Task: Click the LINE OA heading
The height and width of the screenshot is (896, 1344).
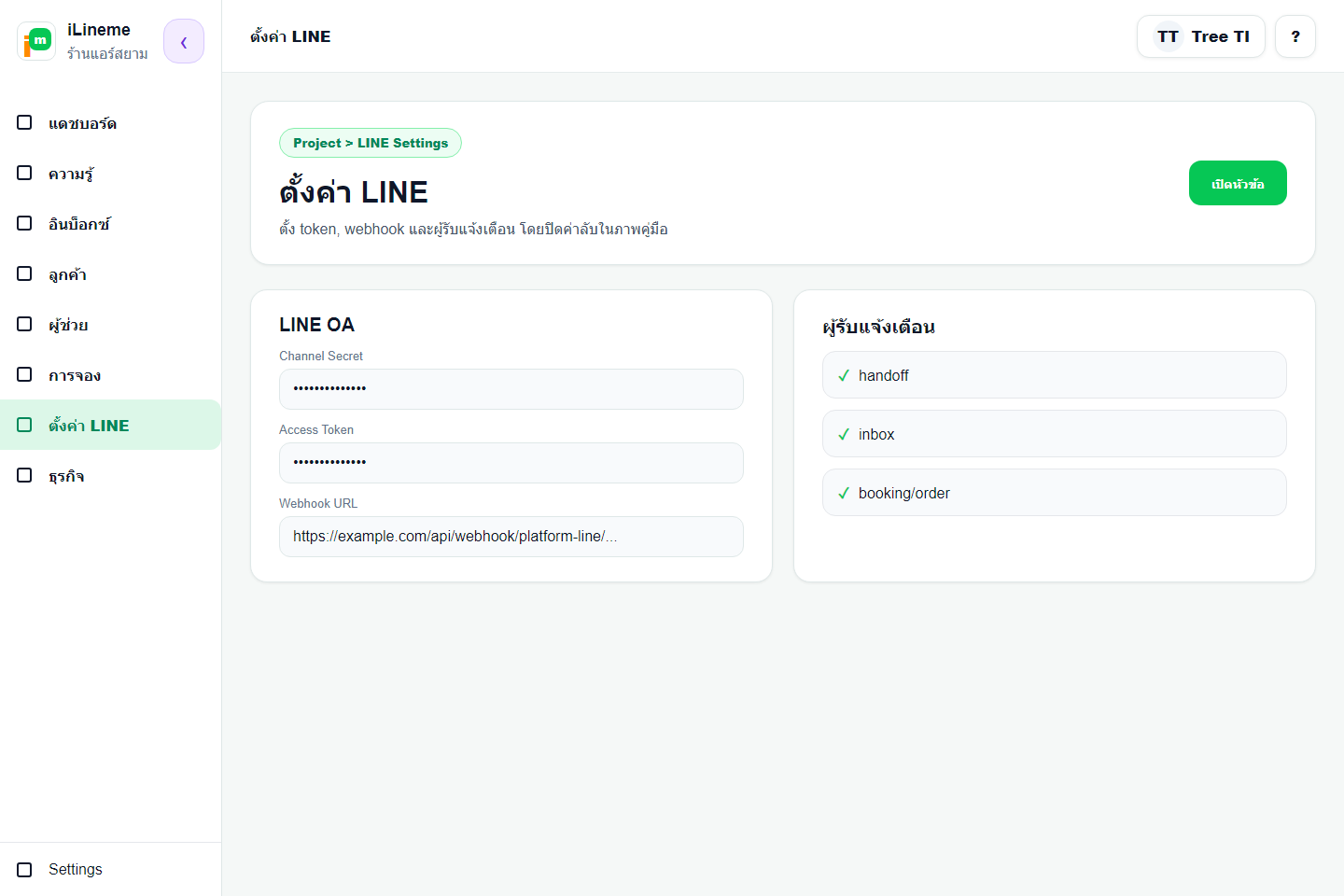Action: pyautogui.click(x=316, y=325)
